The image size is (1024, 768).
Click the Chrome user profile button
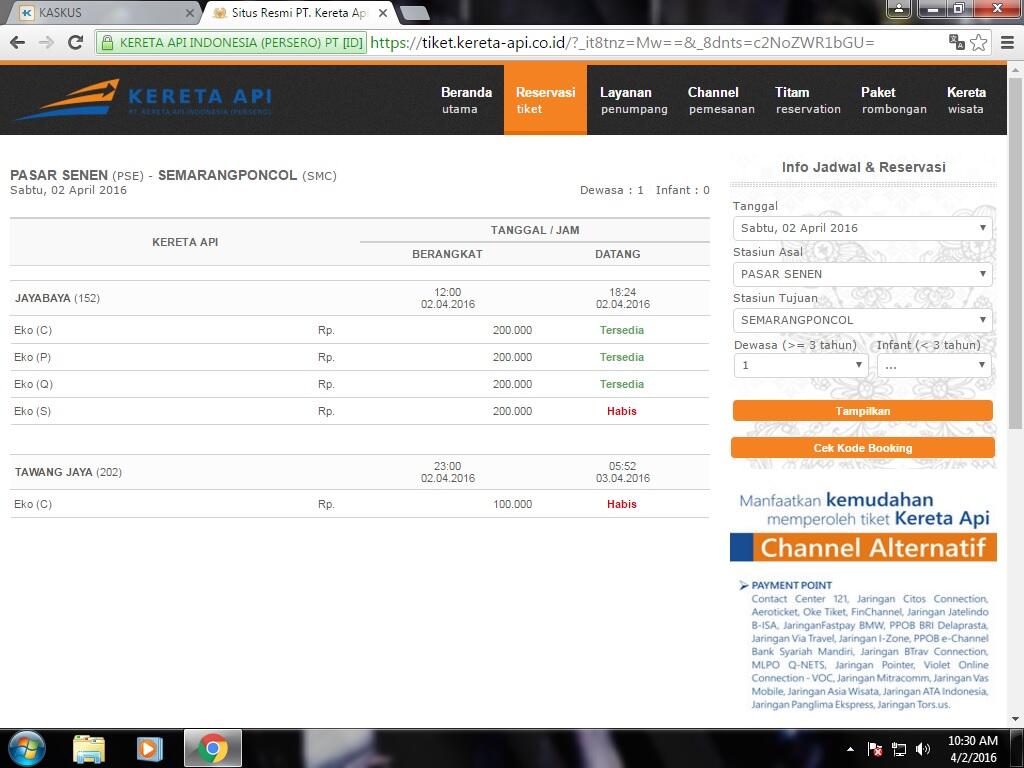coord(899,9)
